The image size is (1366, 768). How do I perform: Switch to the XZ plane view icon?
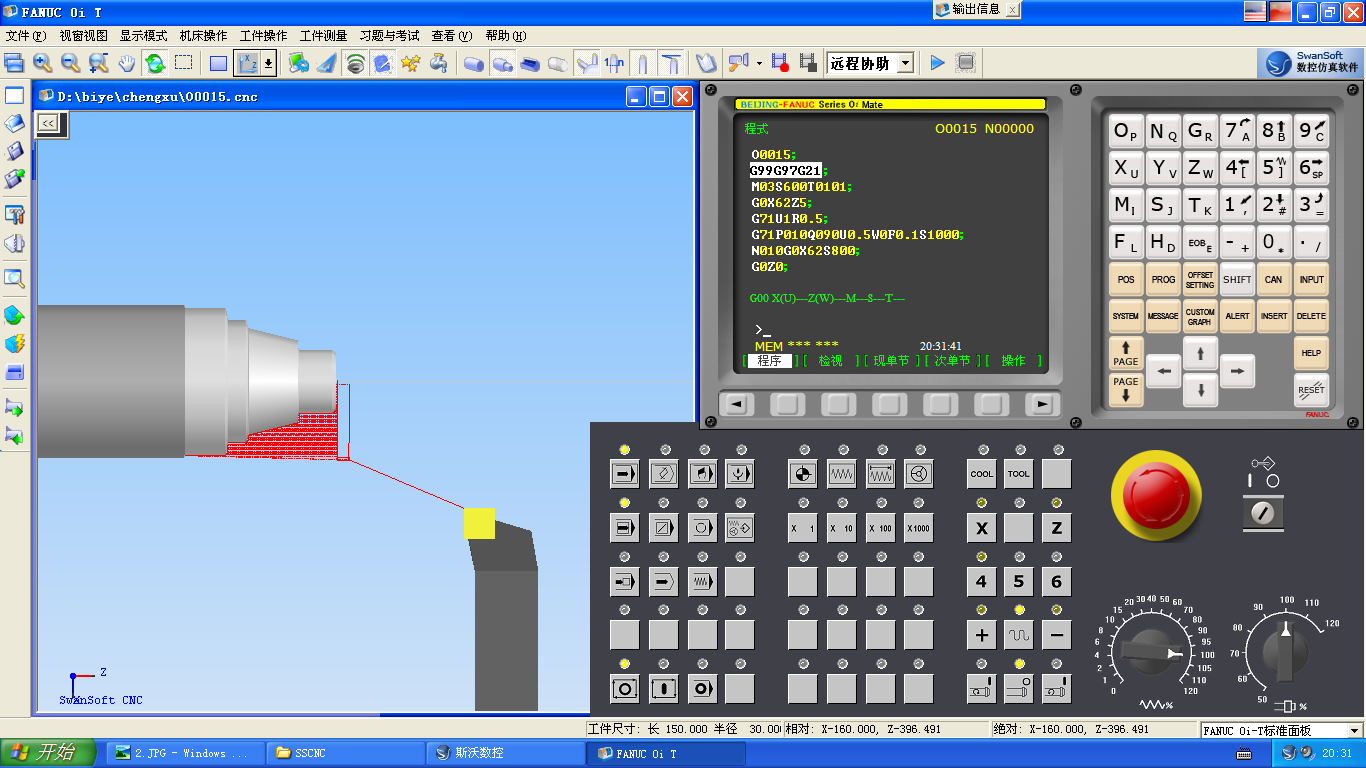click(x=248, y=63)
